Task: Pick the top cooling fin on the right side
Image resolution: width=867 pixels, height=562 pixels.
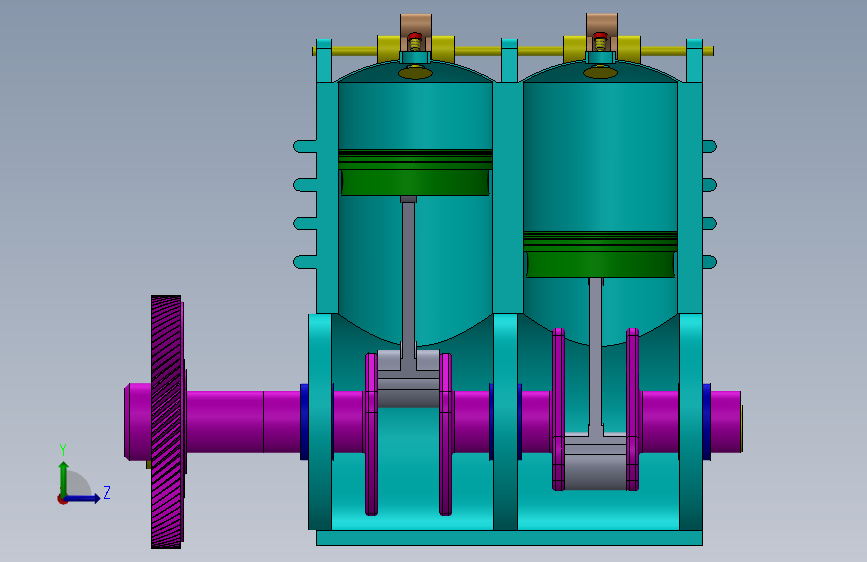Action: point(709,147)
